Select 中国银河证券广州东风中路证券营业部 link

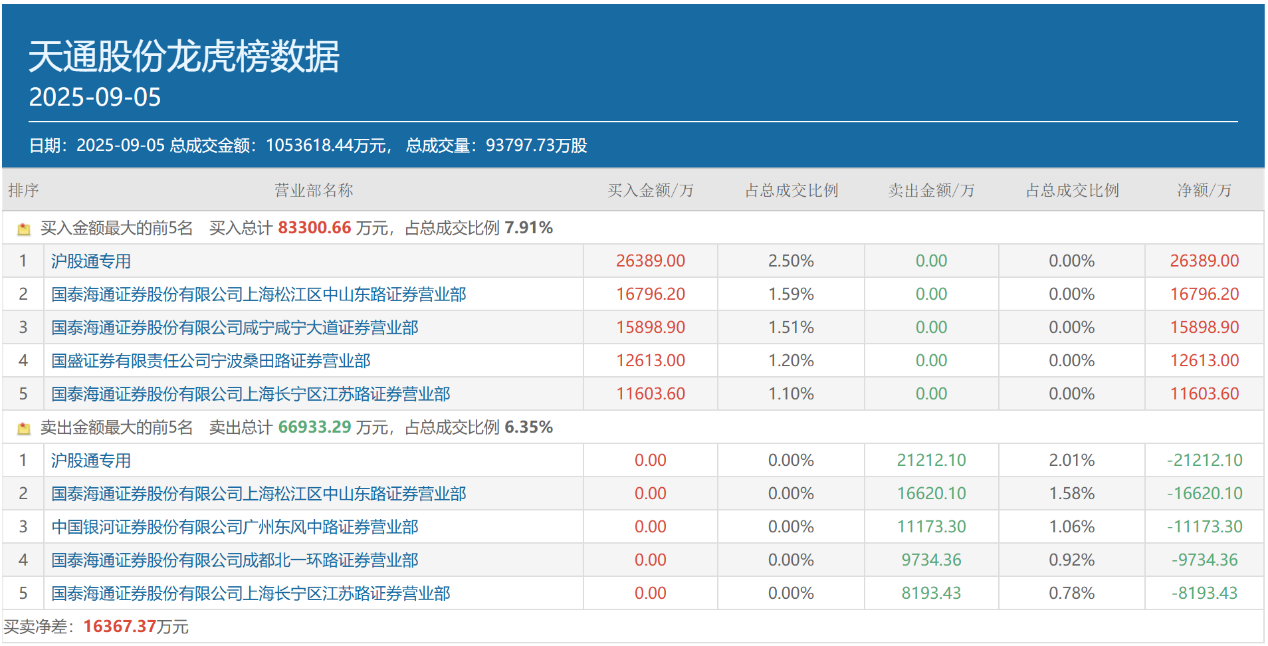[x=235, y=526]
